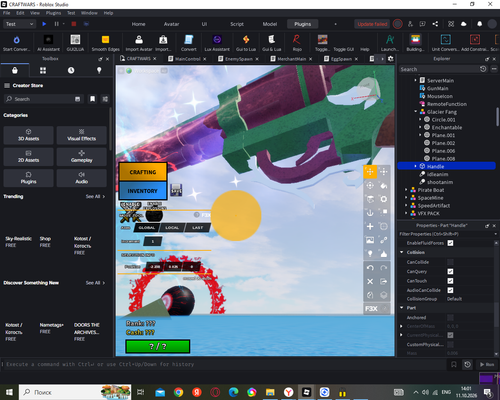Expand the Enchantable node
500x400 pixels.
click(x=420, y=127)
